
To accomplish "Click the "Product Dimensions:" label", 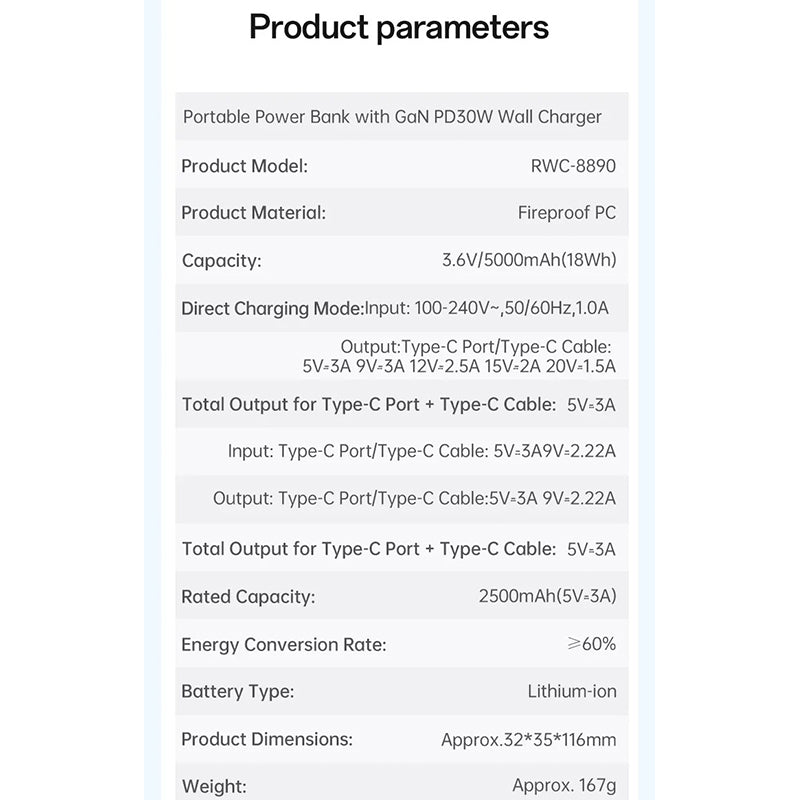I will click(266, 740).
